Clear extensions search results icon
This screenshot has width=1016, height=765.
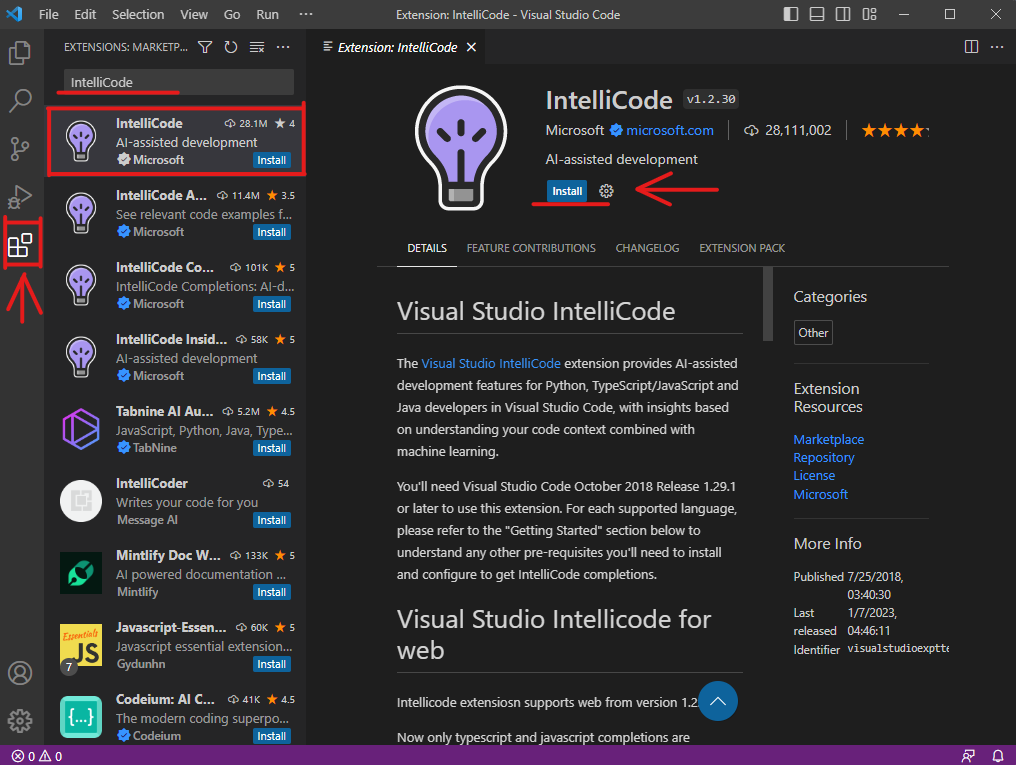[x=257, y=47]
